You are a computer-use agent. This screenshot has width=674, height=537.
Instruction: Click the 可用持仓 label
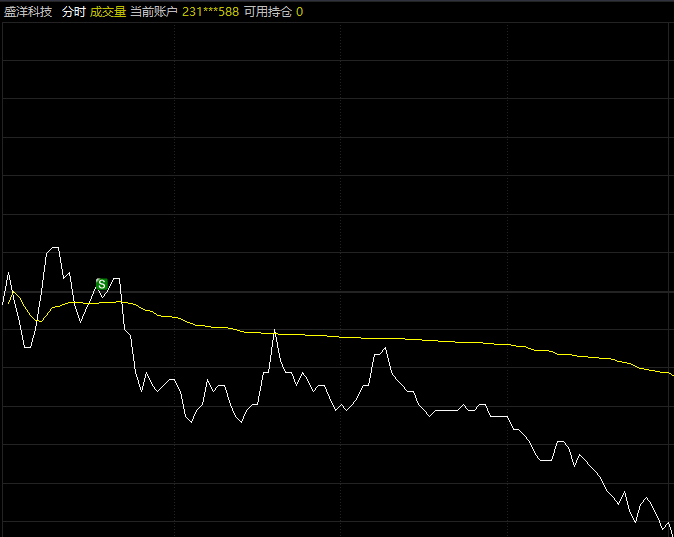[x=268, y=12]
